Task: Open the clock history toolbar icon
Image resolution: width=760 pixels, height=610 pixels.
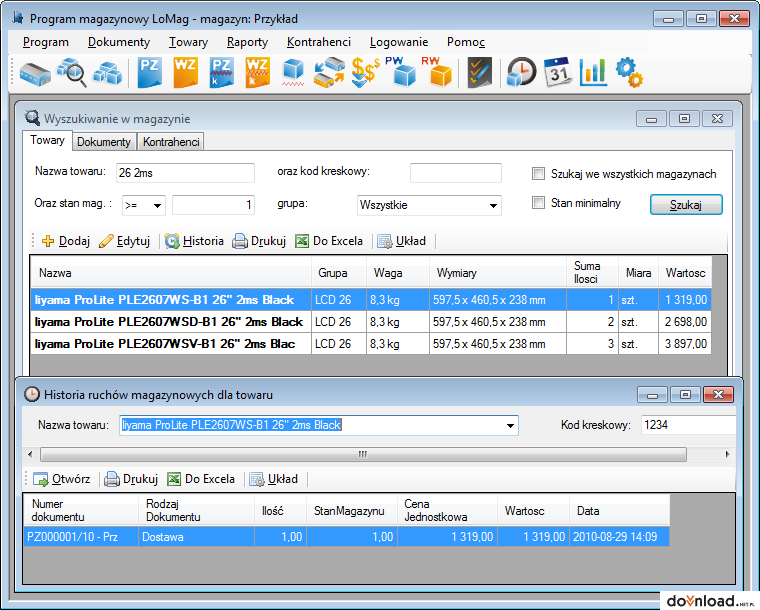Action: pos(522,73)
